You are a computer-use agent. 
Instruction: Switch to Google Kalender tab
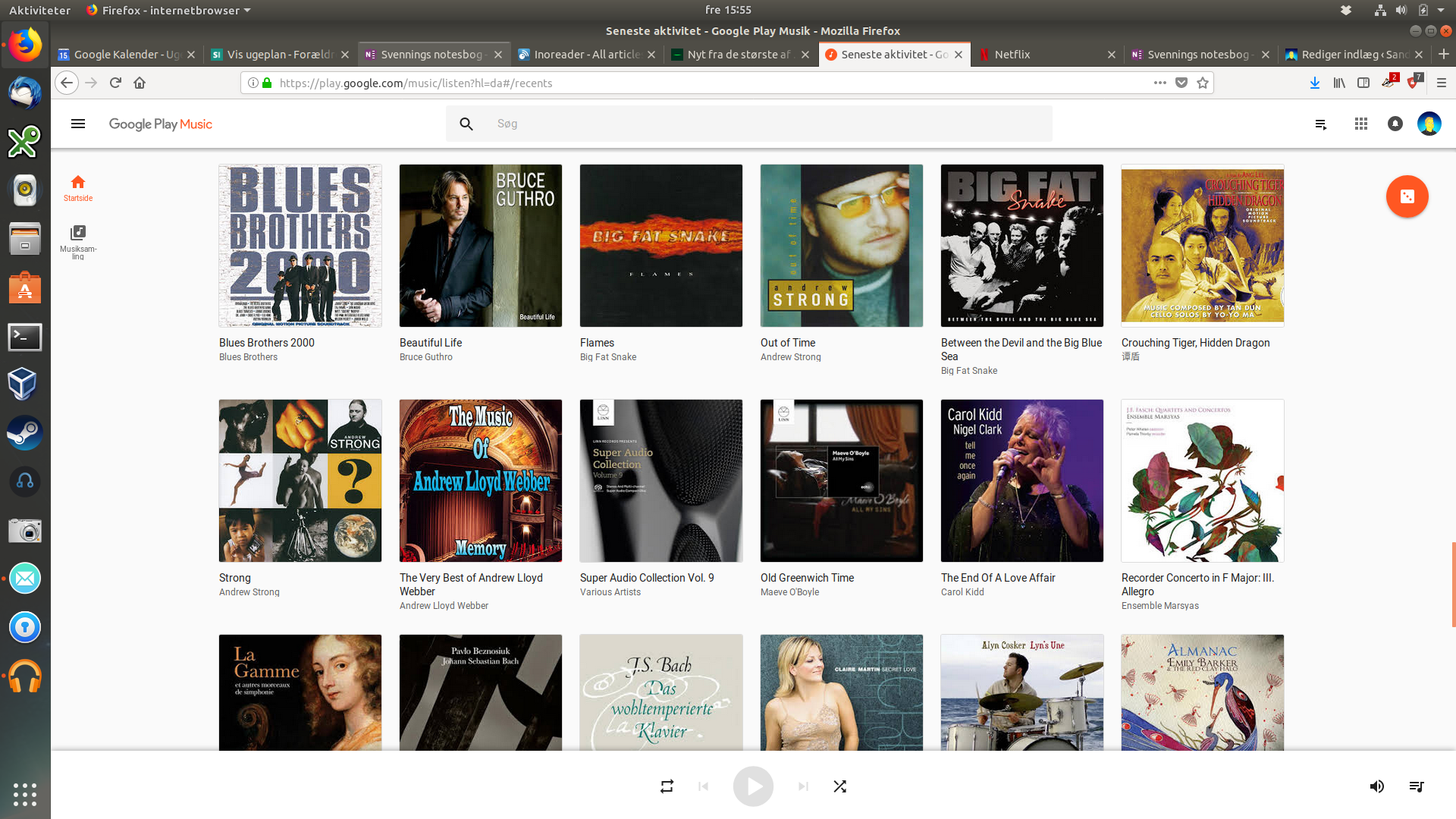127,55
